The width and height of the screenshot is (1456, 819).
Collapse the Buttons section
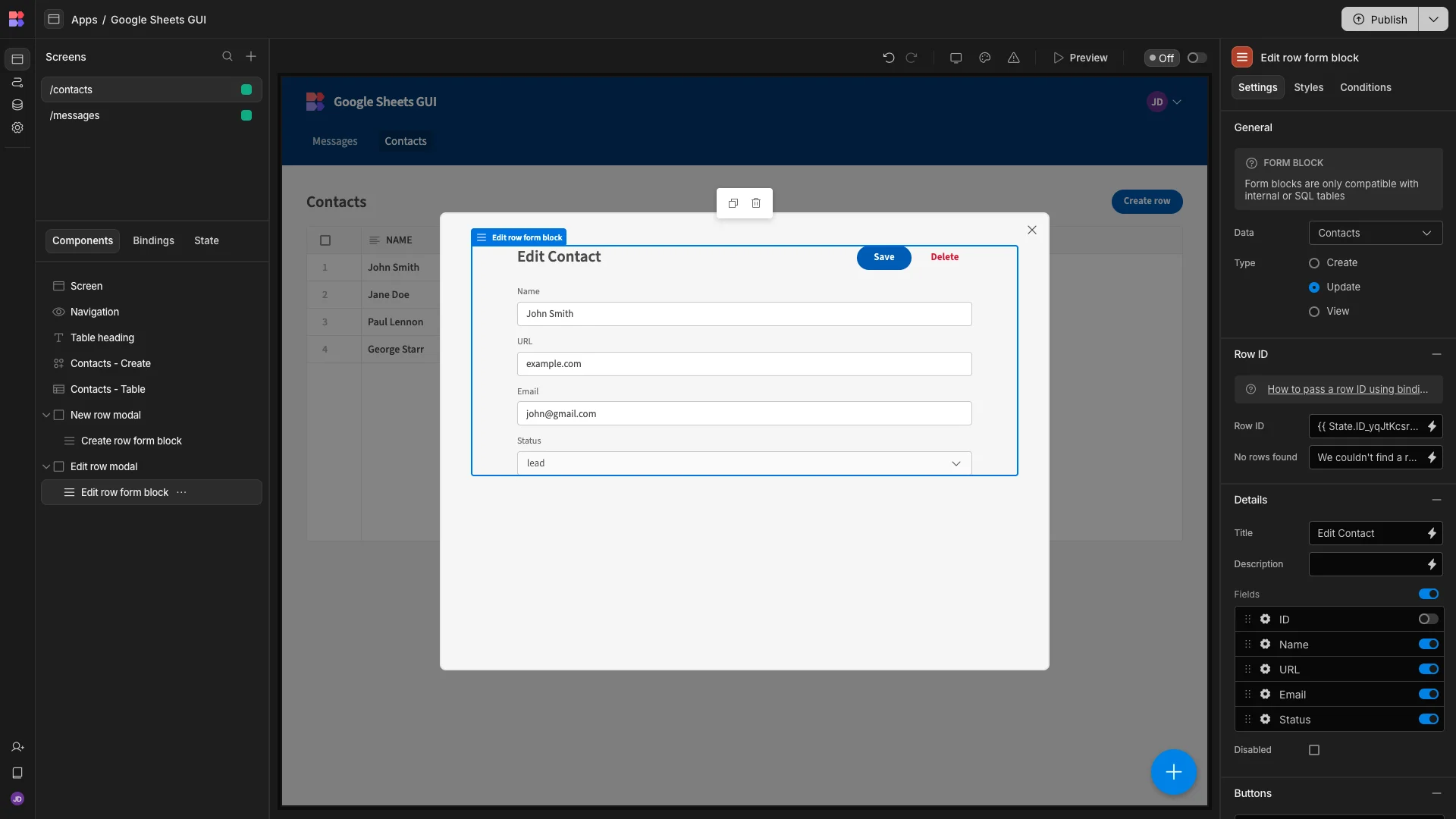tap(1436, 793)
